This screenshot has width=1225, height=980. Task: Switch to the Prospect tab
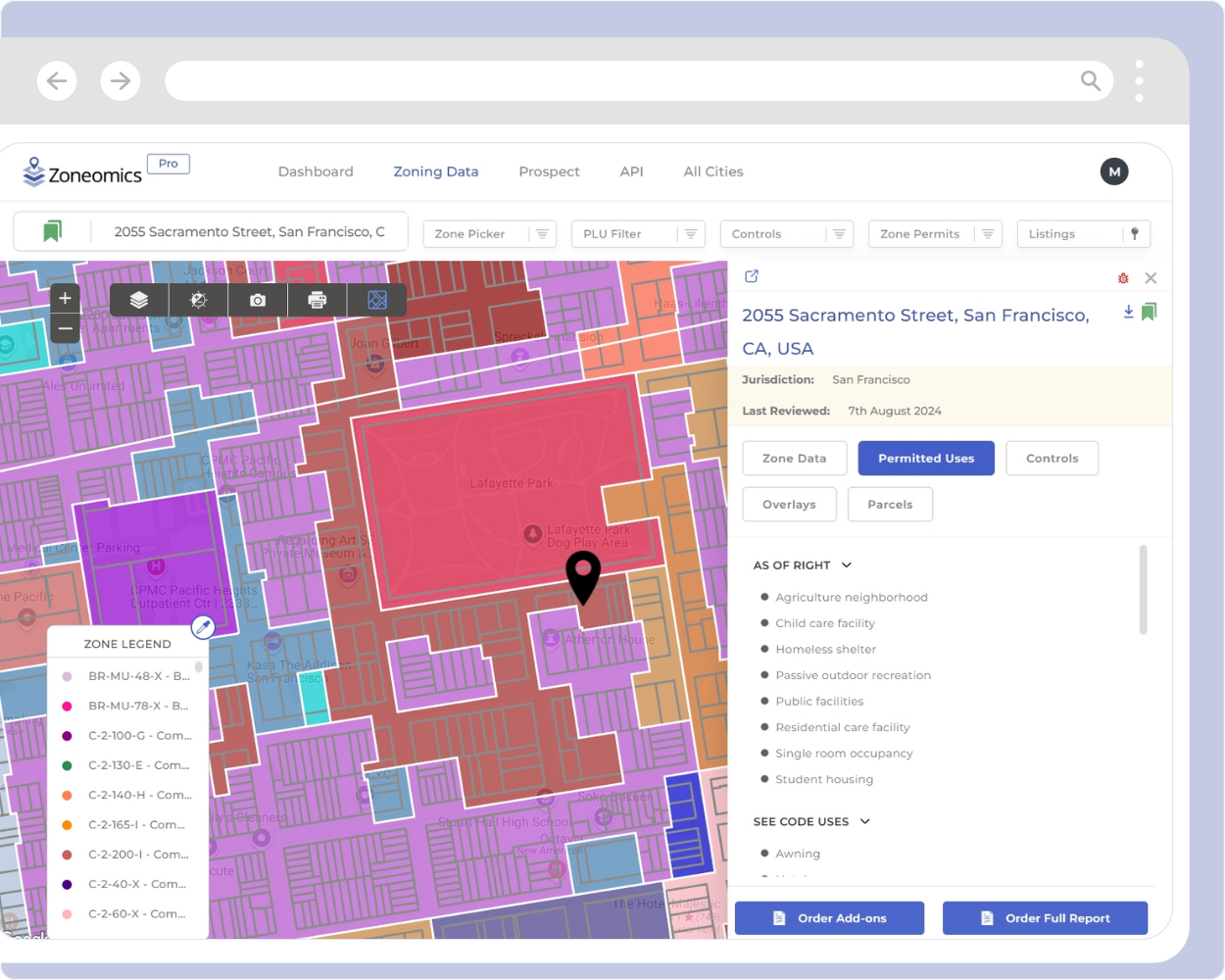coord(549,171)
